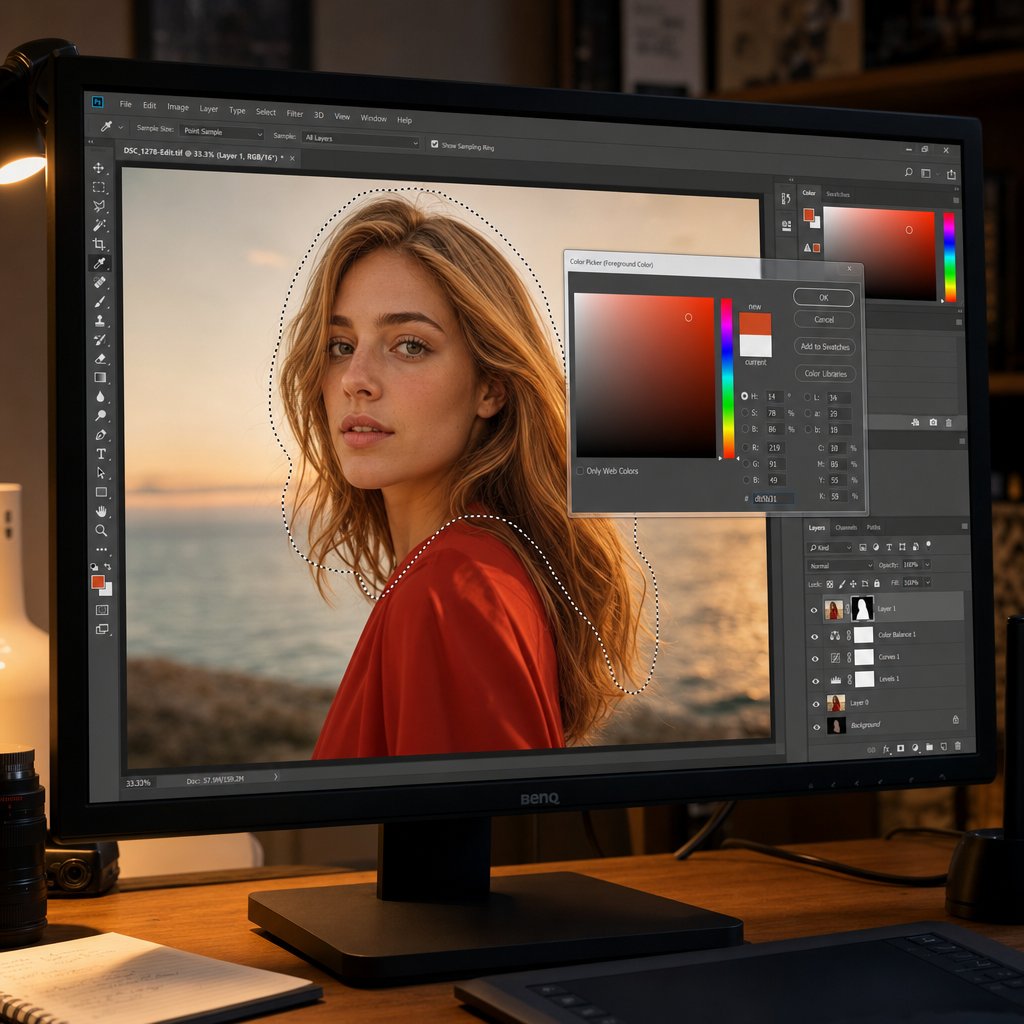Select the Clone Stamp tool

point(100,321)
